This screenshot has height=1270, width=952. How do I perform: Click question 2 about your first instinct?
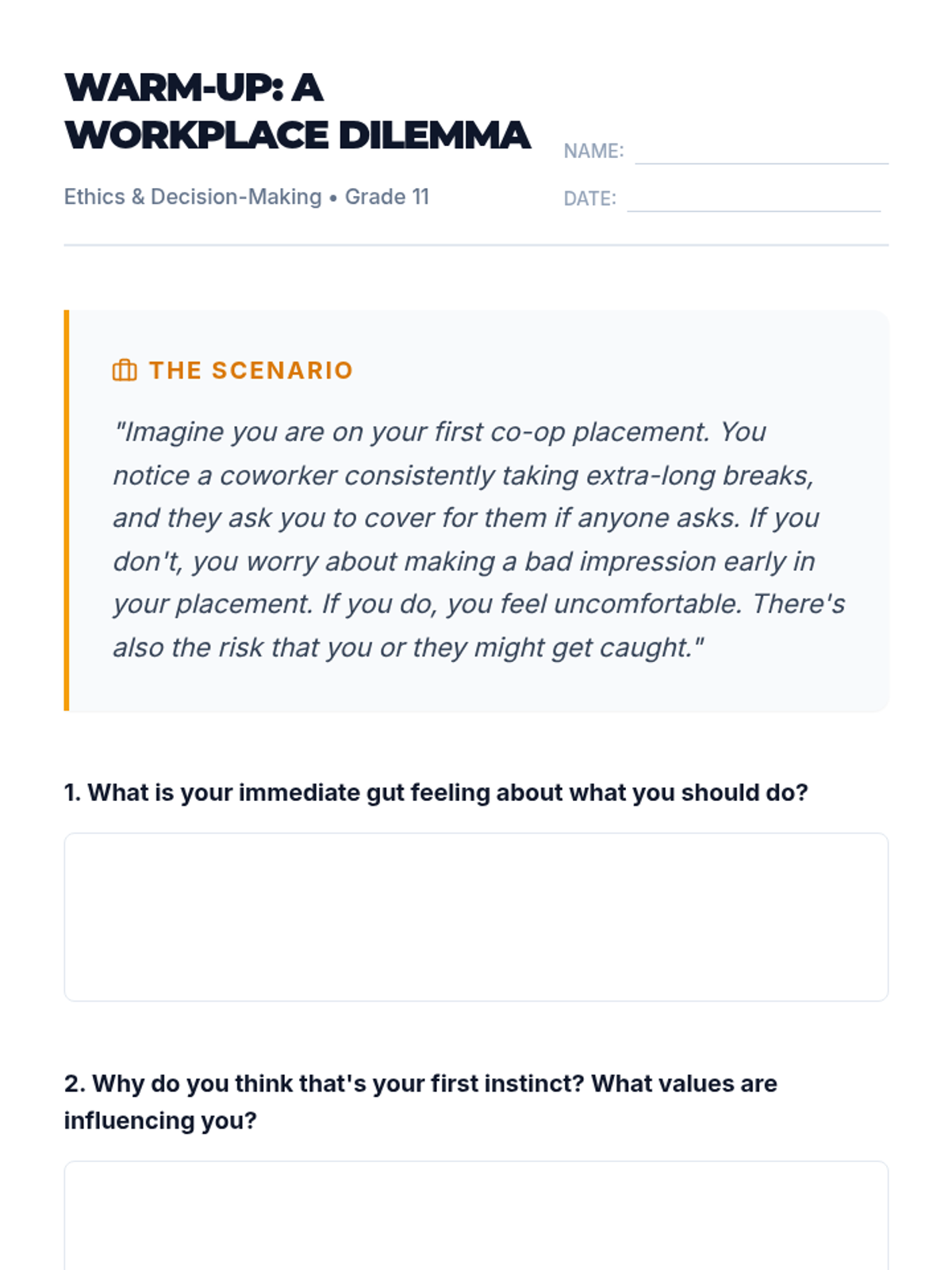point(420,1102)
